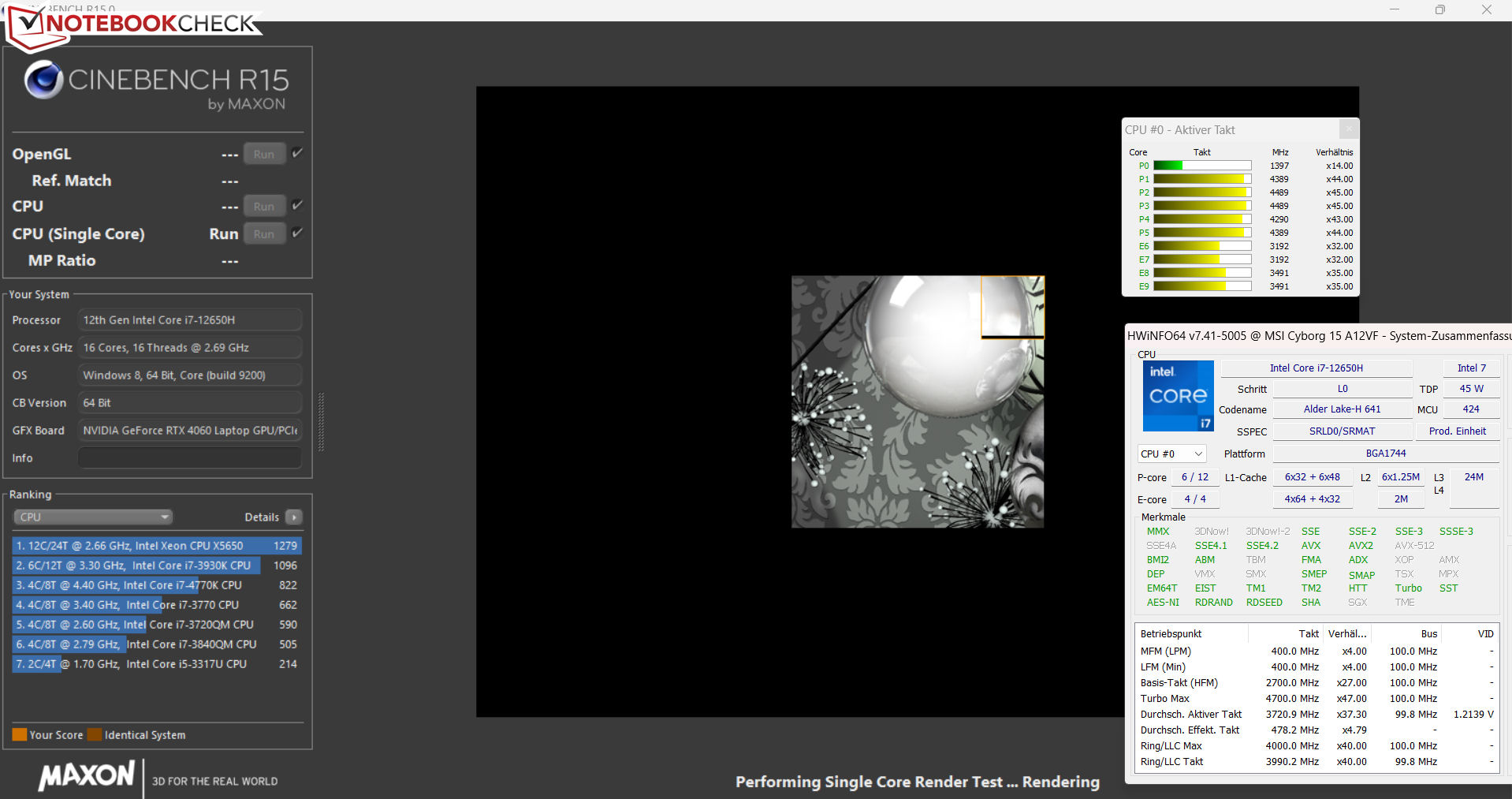Select ranking entry Core i5-3317U CPU
Image resolution: width=1512 pixels, height=799 pixels.
(157, 664)
